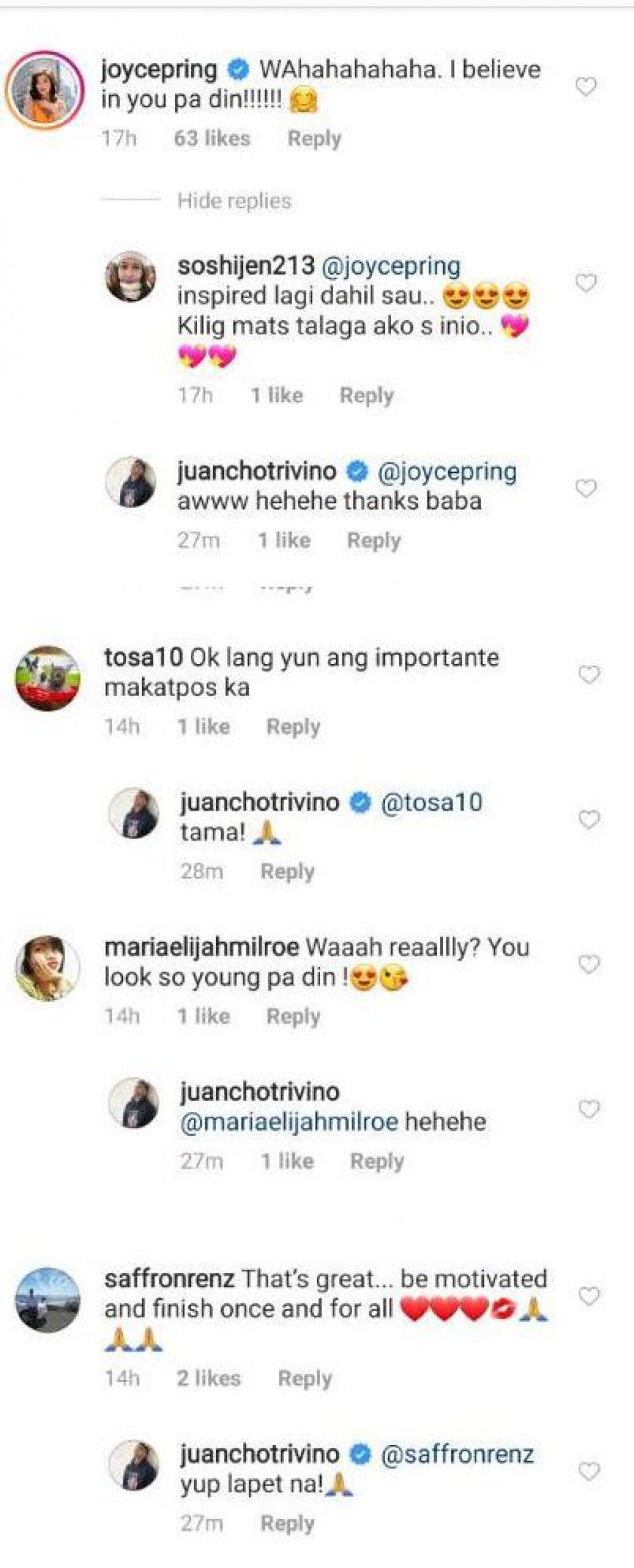
Task: Reply to saffronrenz's comment
Action: click(x=305, y=1378)
